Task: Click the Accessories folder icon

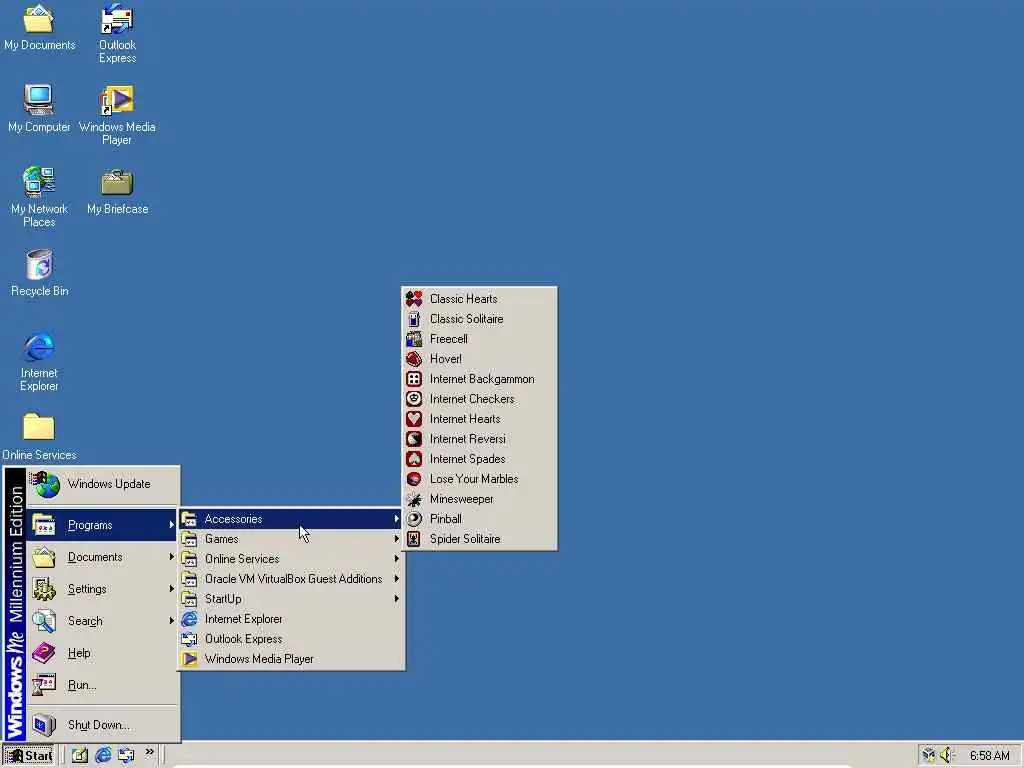Action: click(x=189, y=519)
